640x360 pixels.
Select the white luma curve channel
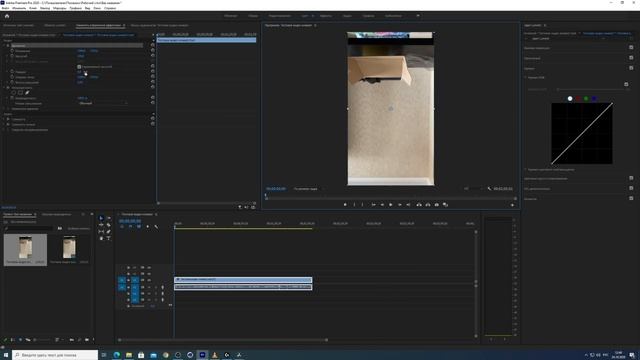(570, 98)
